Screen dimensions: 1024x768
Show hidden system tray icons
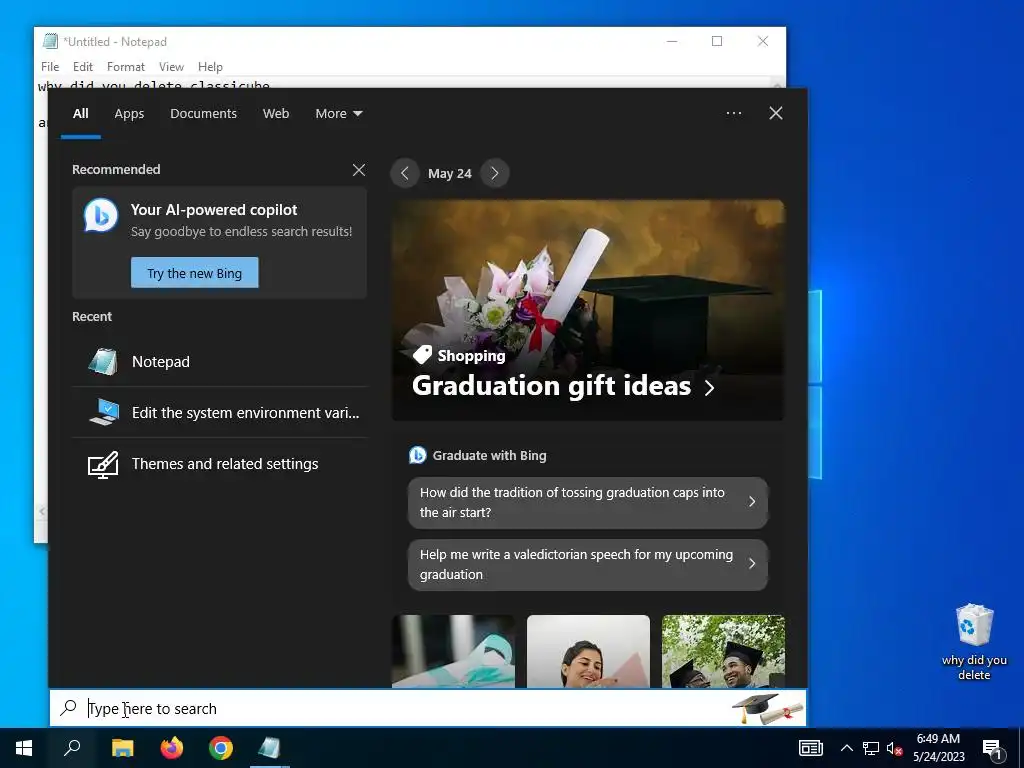846,748
